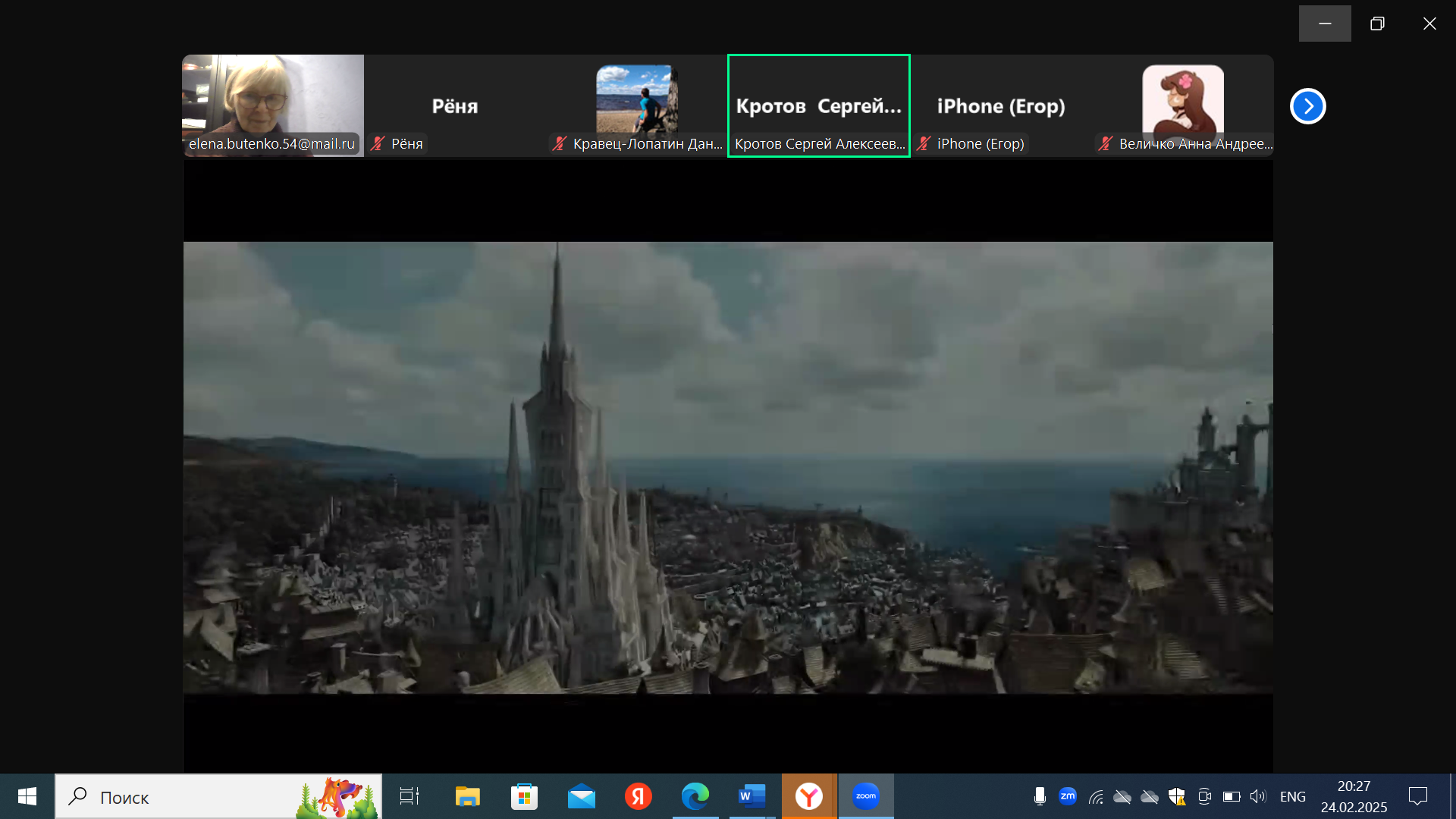
Task: Show next participants with the blue arrow
Action: 1307,106
